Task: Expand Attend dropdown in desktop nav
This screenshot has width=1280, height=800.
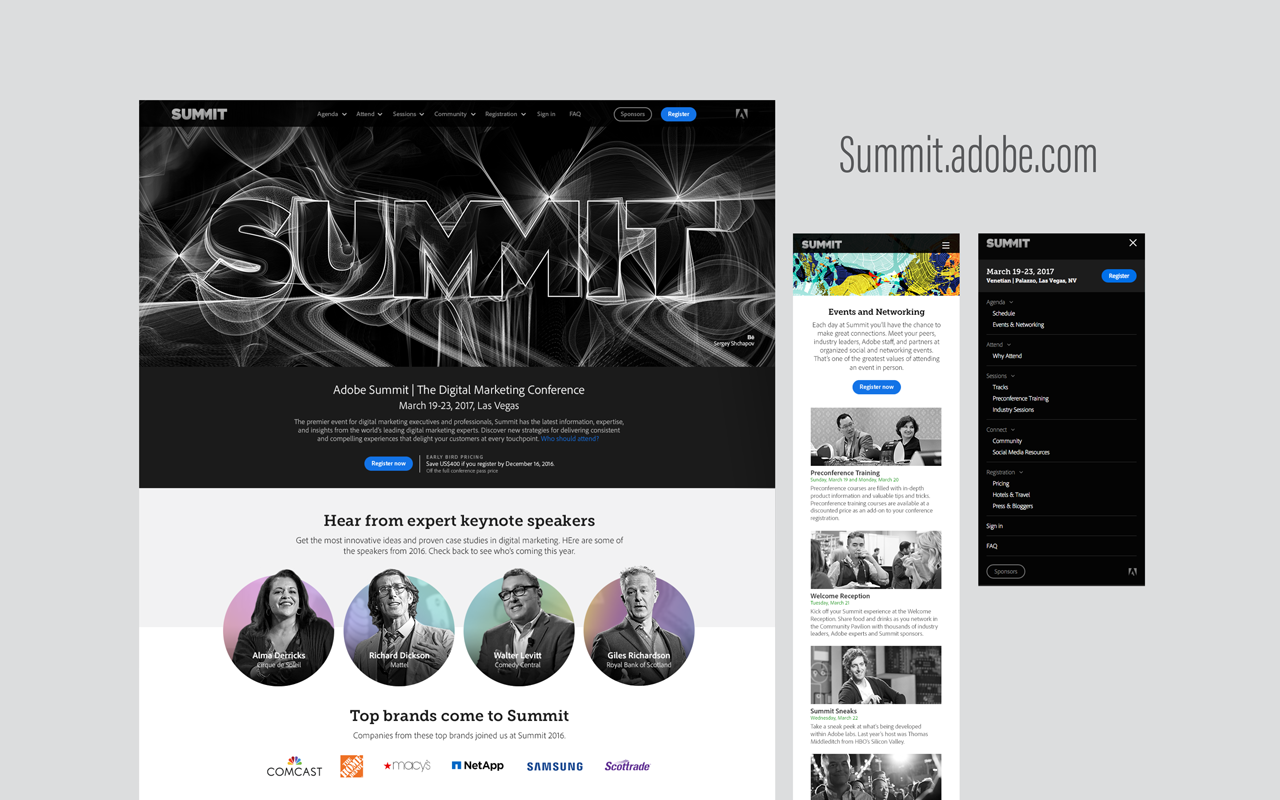Action: coord(370,114)
